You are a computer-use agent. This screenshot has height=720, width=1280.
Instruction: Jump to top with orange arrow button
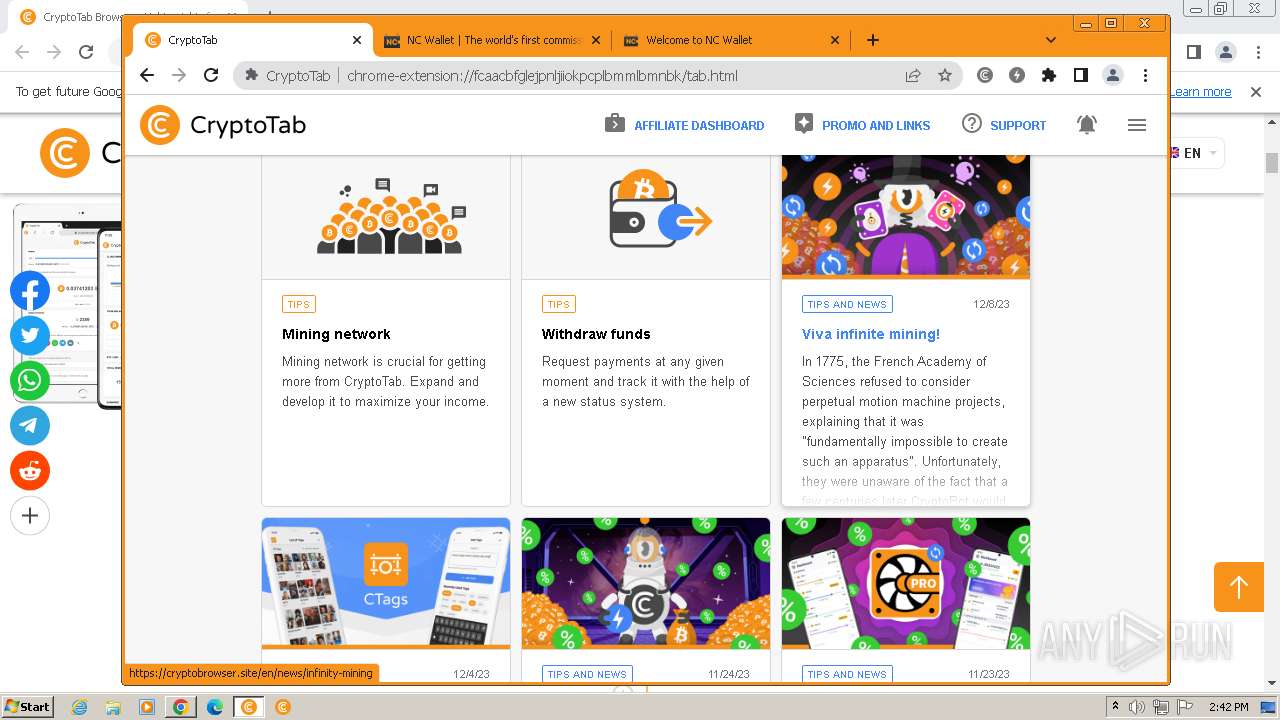1239,587
